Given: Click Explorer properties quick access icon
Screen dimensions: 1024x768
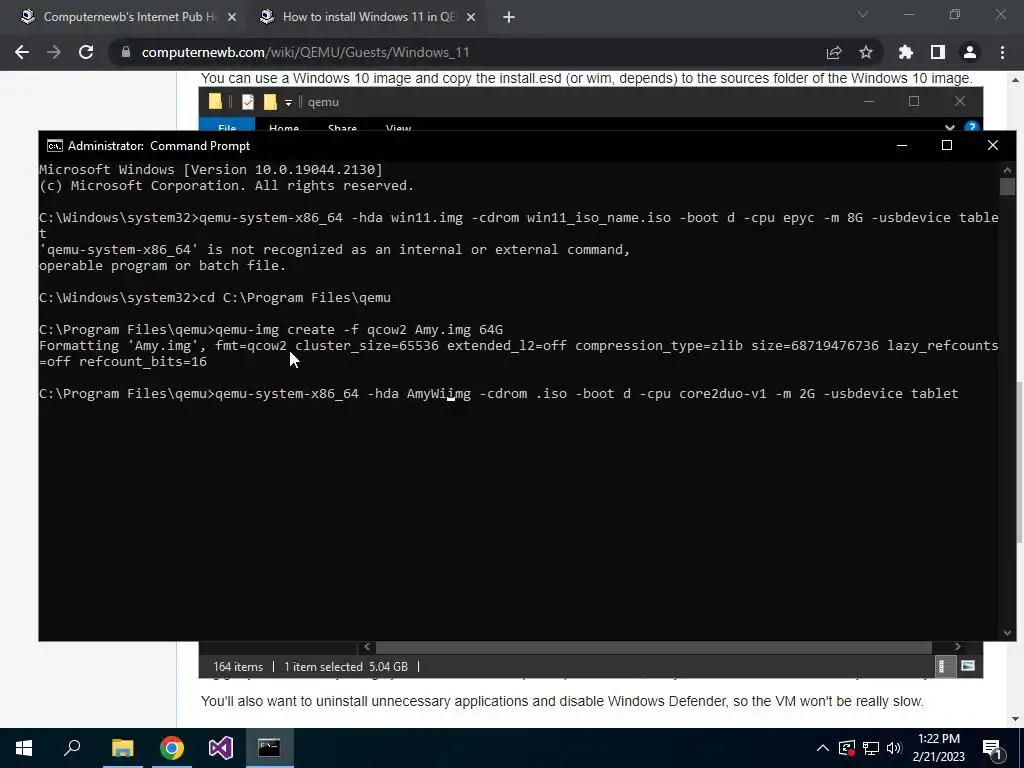Looking at the screenshot, I should [248, 102].
